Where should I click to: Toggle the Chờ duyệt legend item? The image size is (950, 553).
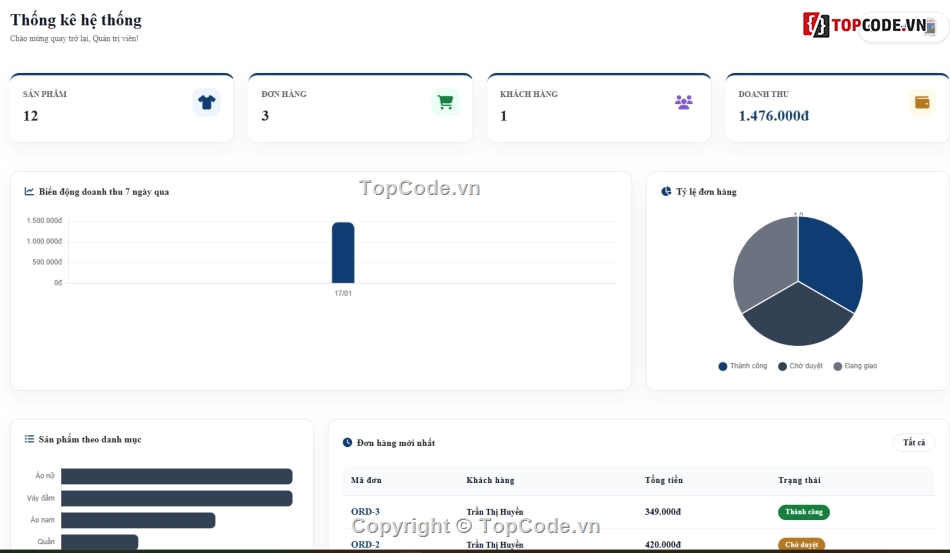point(800,366)
